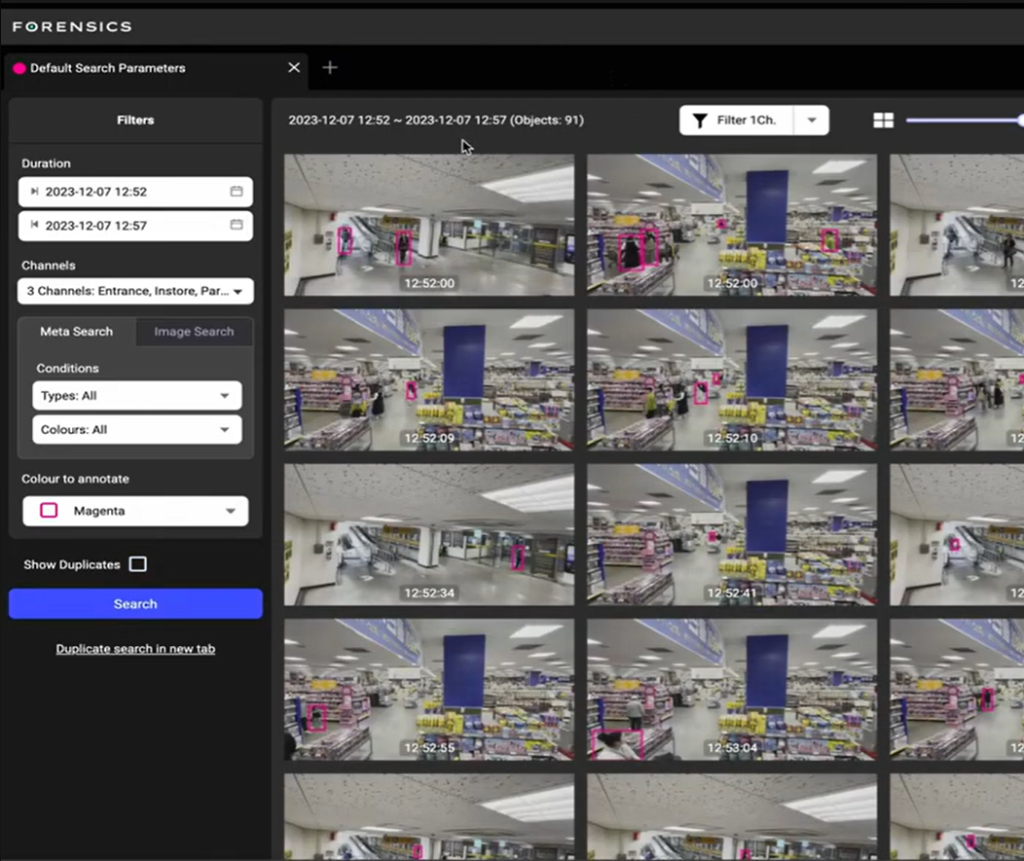Click the funnel Filter 1Ch. button

click(736, 121)
